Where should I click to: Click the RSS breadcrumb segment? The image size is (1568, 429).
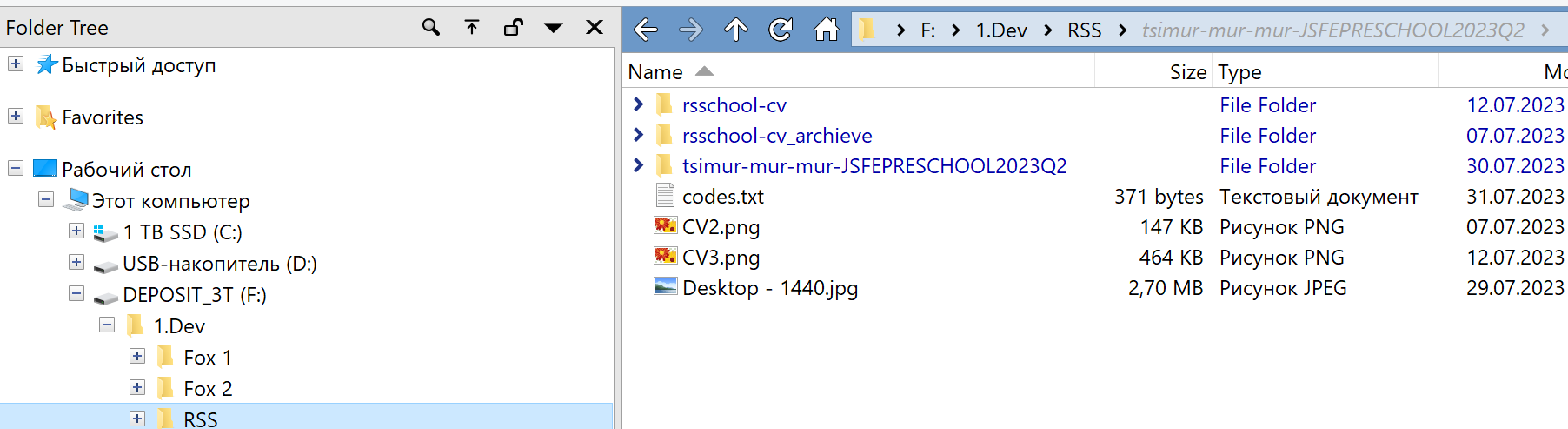tap(1084, 30)
